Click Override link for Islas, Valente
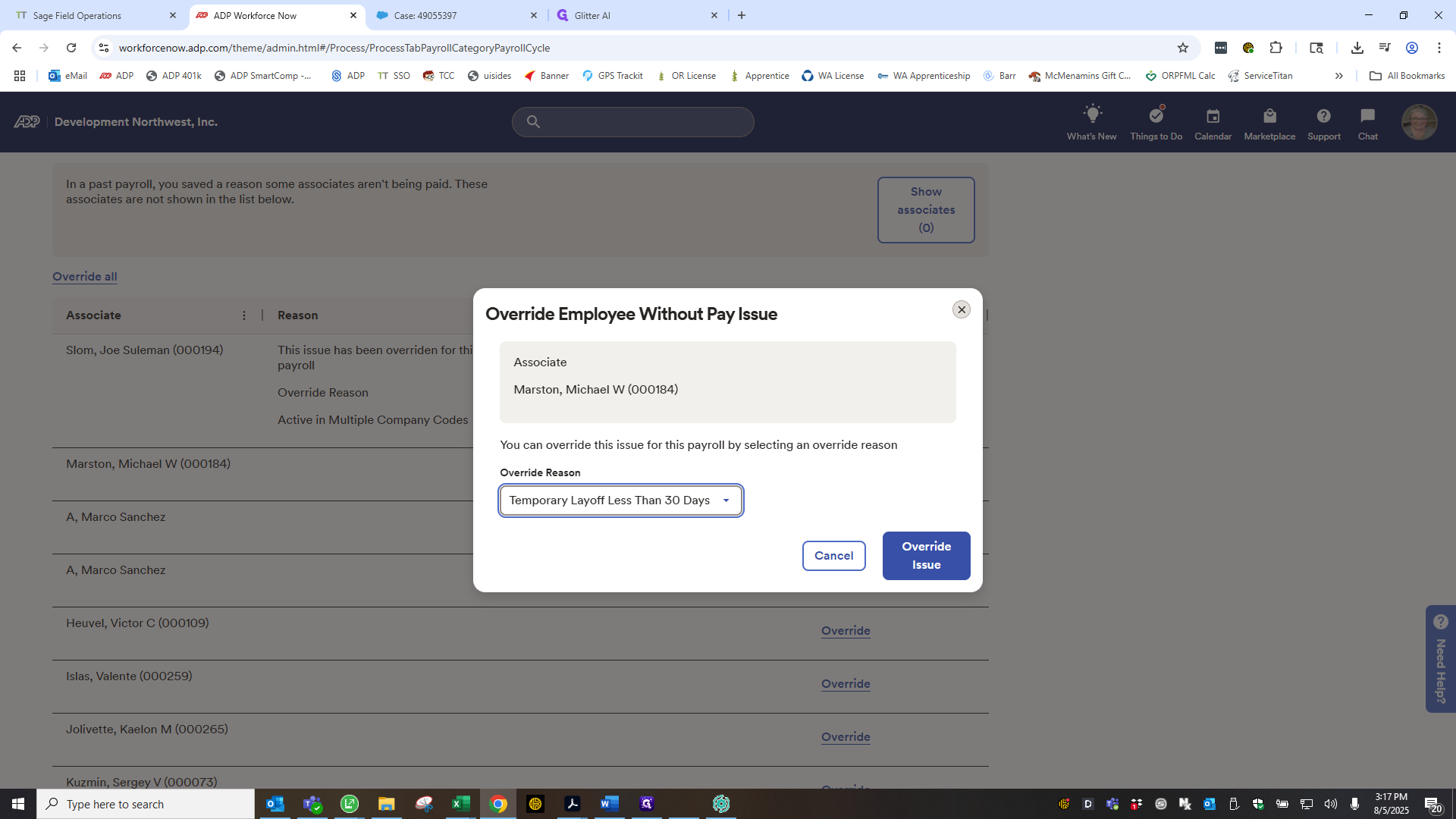Viewport: 1456px width, 819px height. tap(846, 684)
